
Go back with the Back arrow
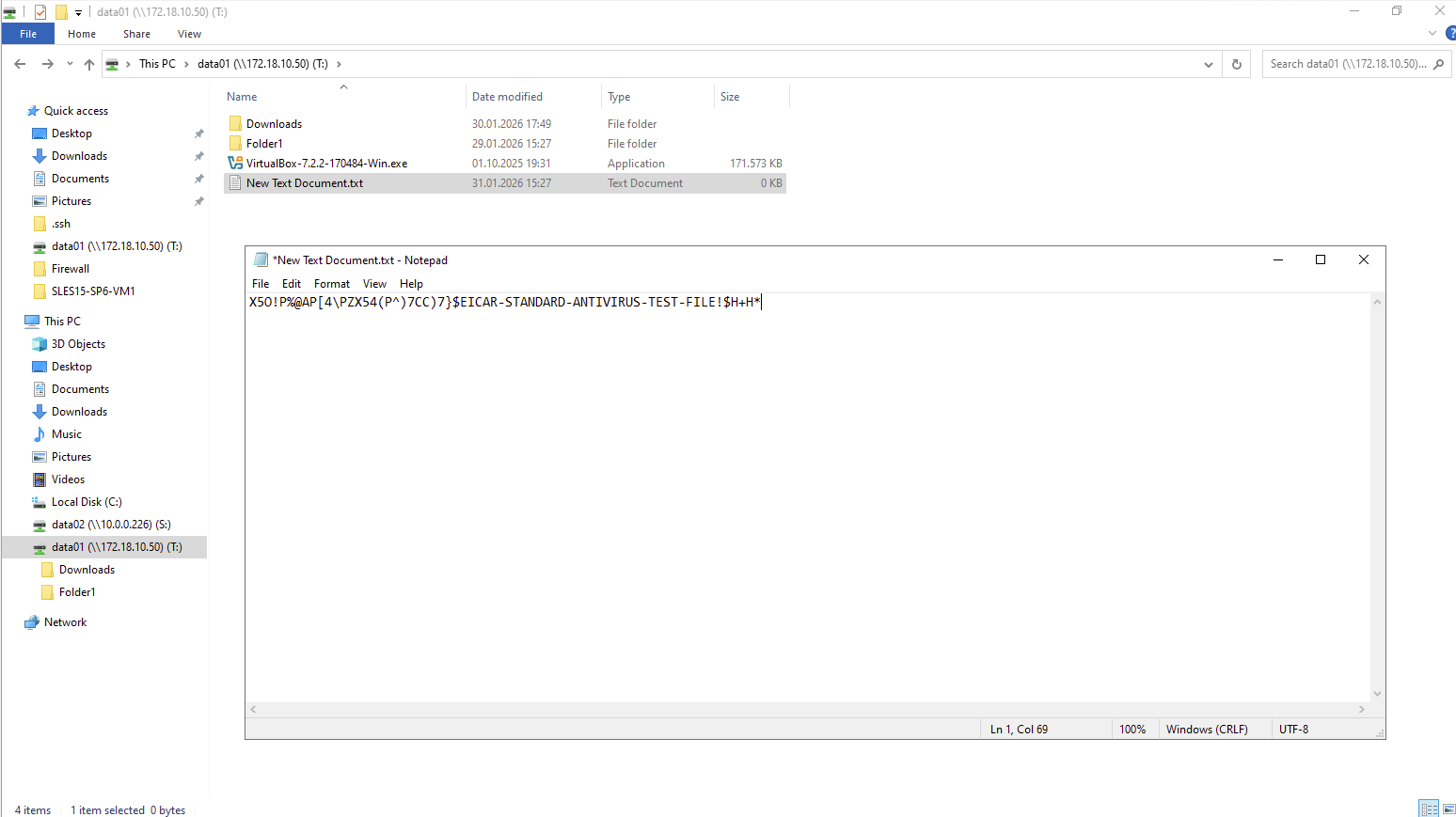coord(20,64)
